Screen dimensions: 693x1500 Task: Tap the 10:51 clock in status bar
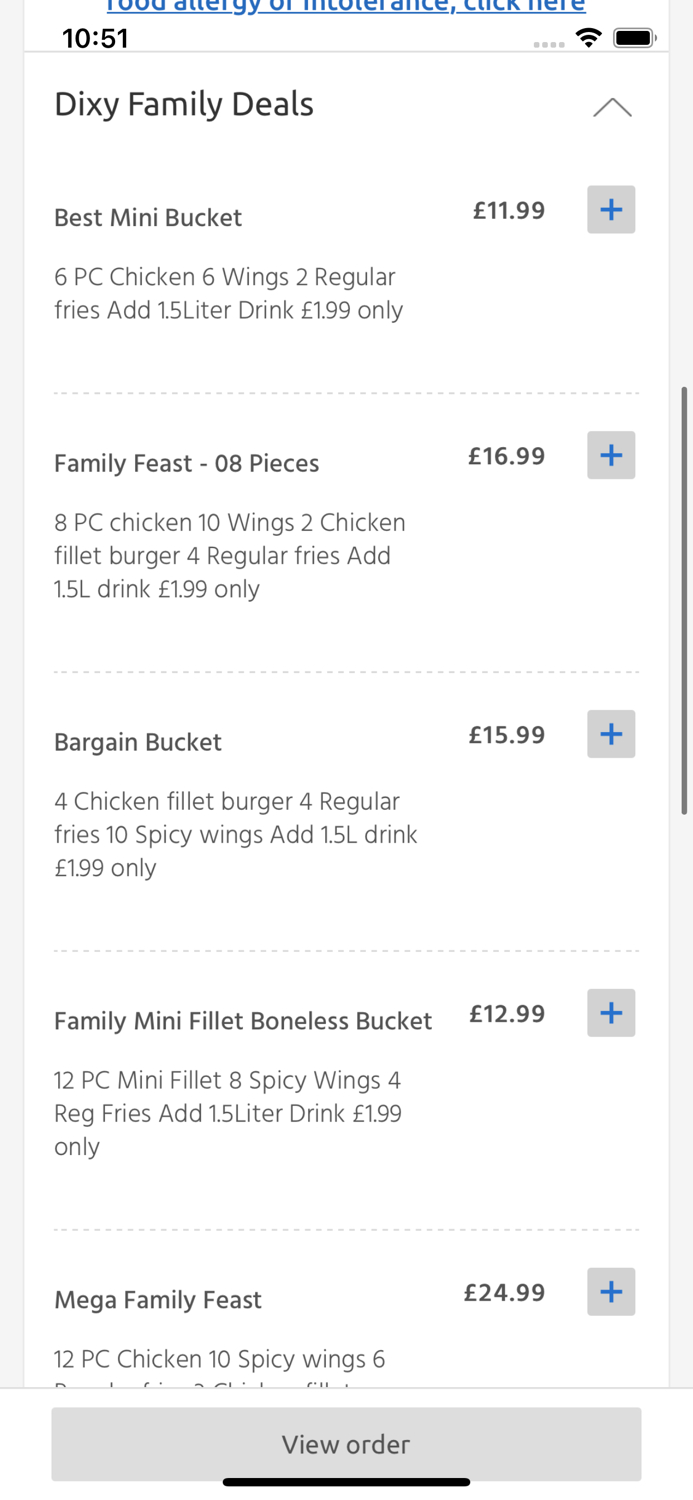point(95,37)
